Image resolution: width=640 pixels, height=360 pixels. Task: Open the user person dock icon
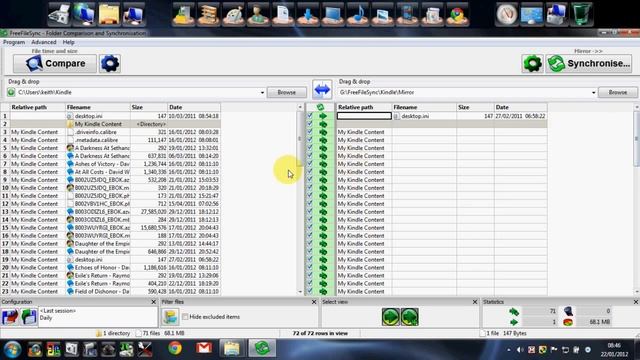tap(258, 14)
